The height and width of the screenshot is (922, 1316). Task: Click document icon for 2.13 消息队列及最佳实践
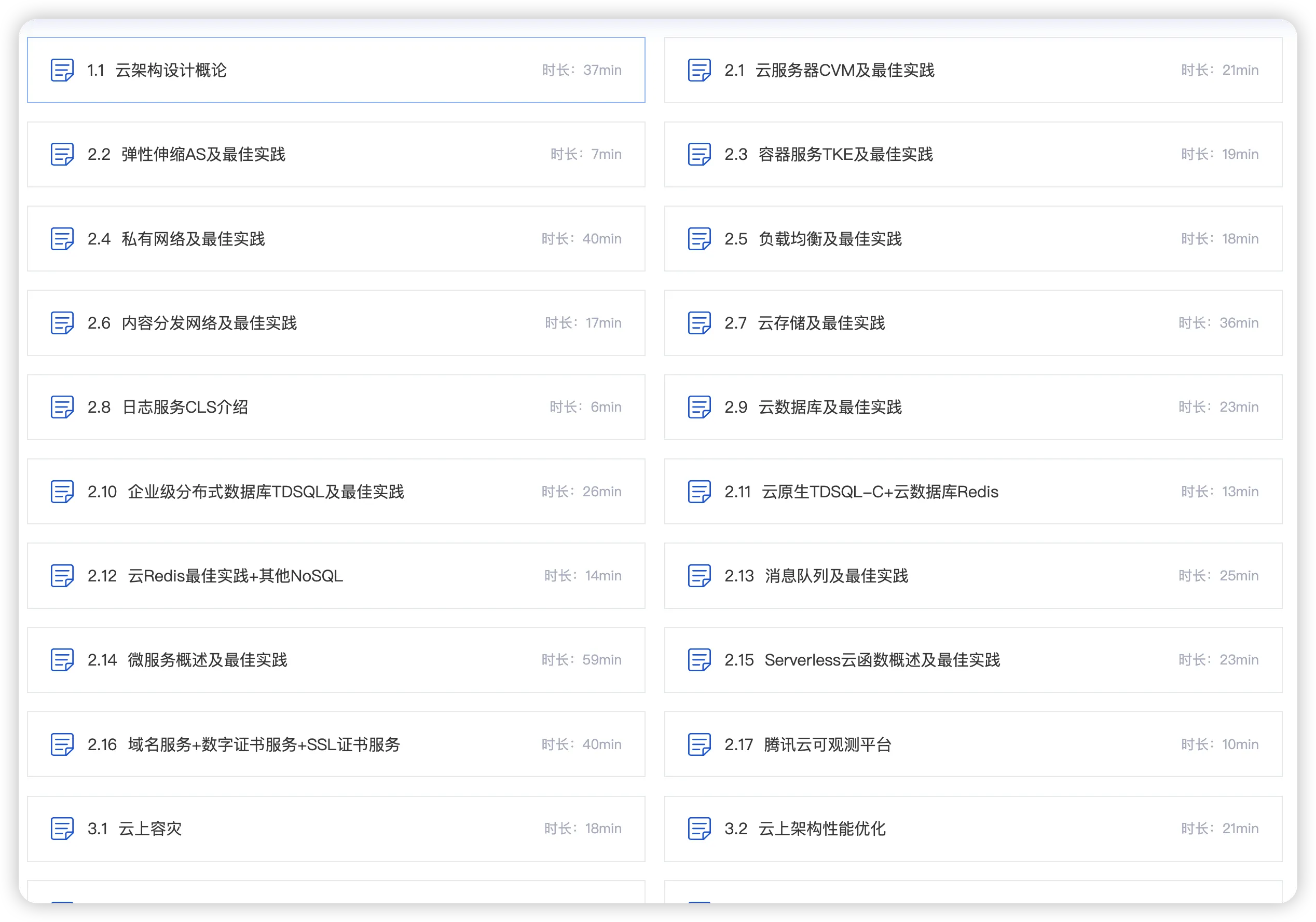700,576
